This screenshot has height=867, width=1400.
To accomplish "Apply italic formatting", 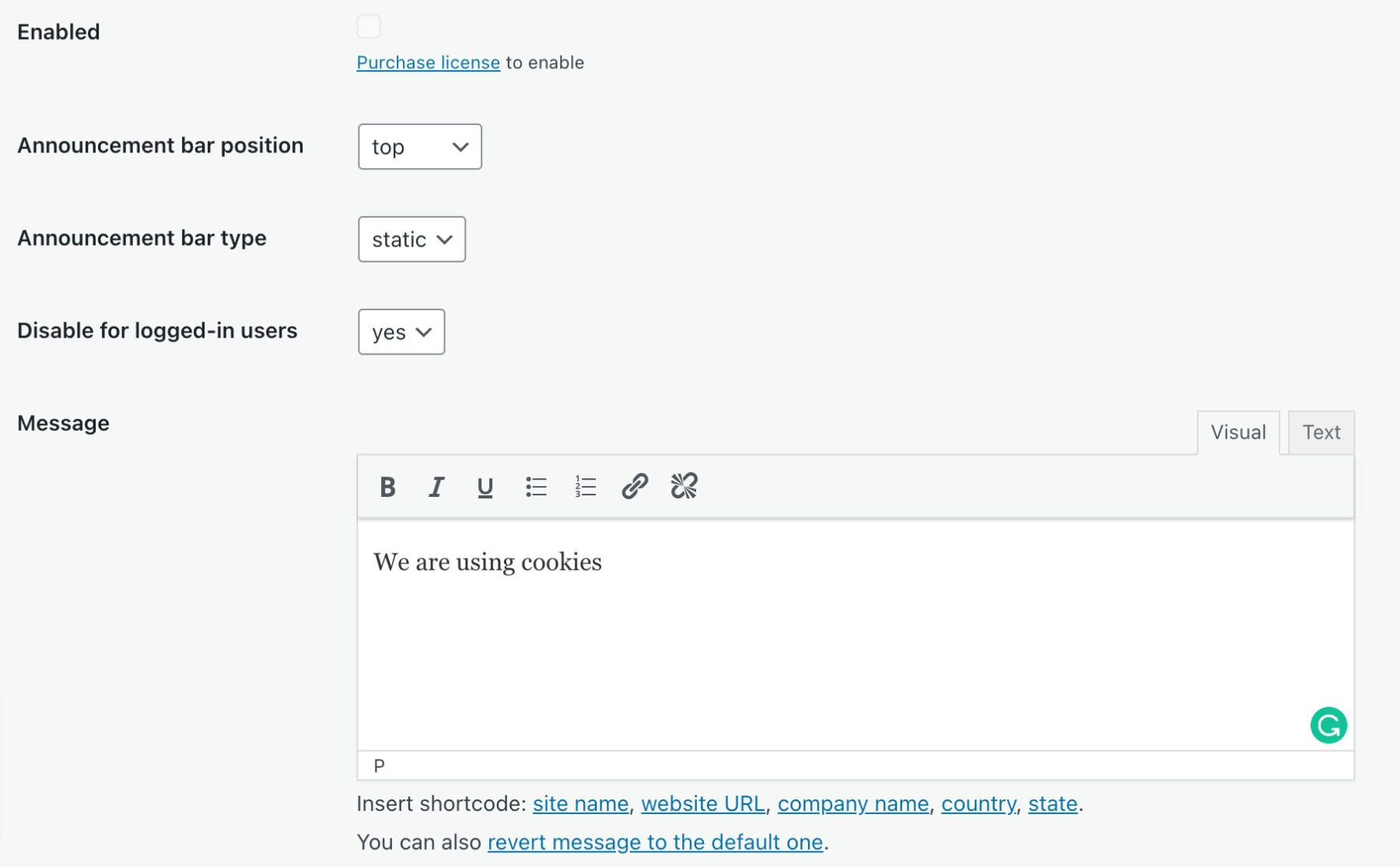I will coord(436,487).
